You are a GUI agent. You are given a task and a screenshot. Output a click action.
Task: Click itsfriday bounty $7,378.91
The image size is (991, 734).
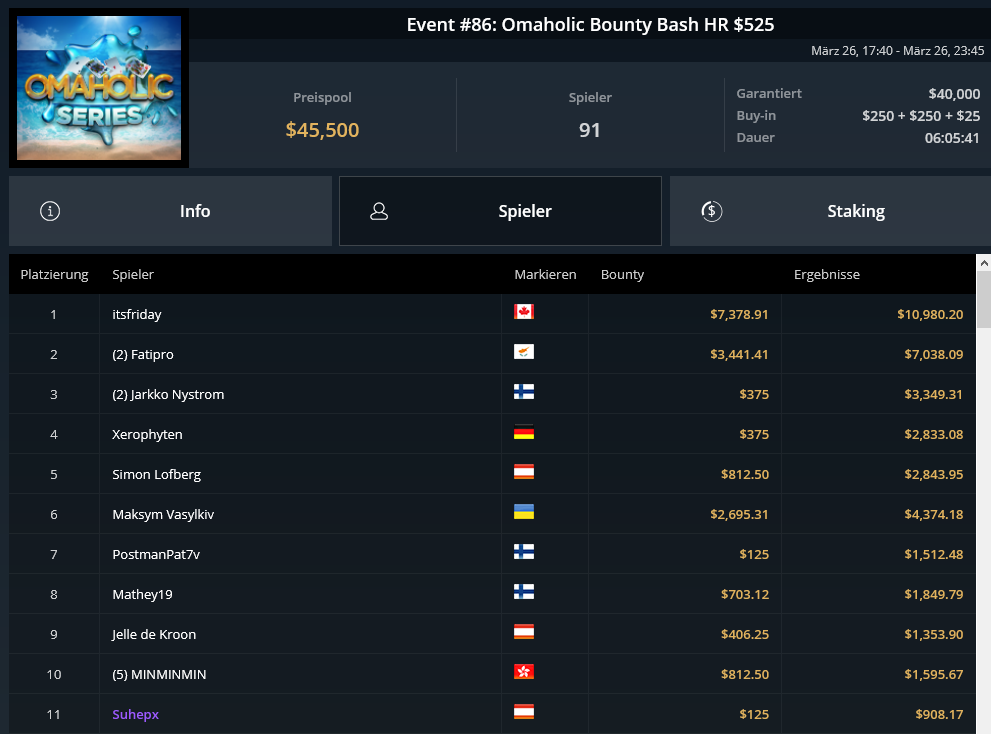pos(739,314)
